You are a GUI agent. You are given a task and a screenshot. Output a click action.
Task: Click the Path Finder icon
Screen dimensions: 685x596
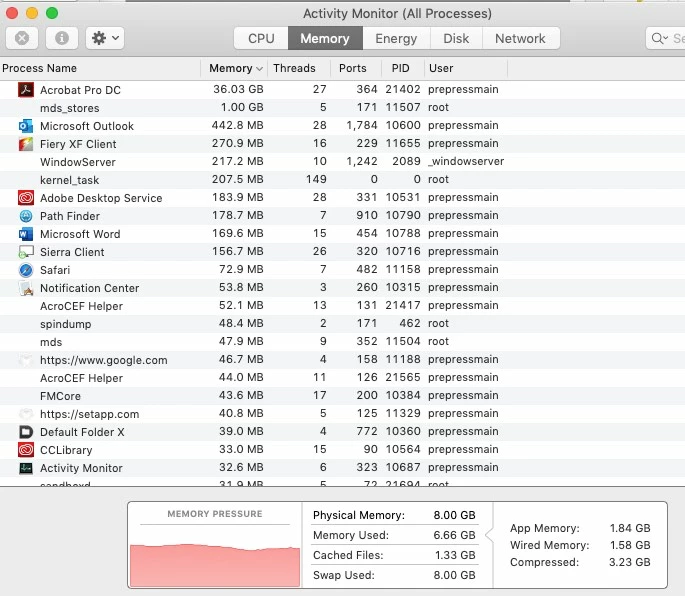pos(26,216)
